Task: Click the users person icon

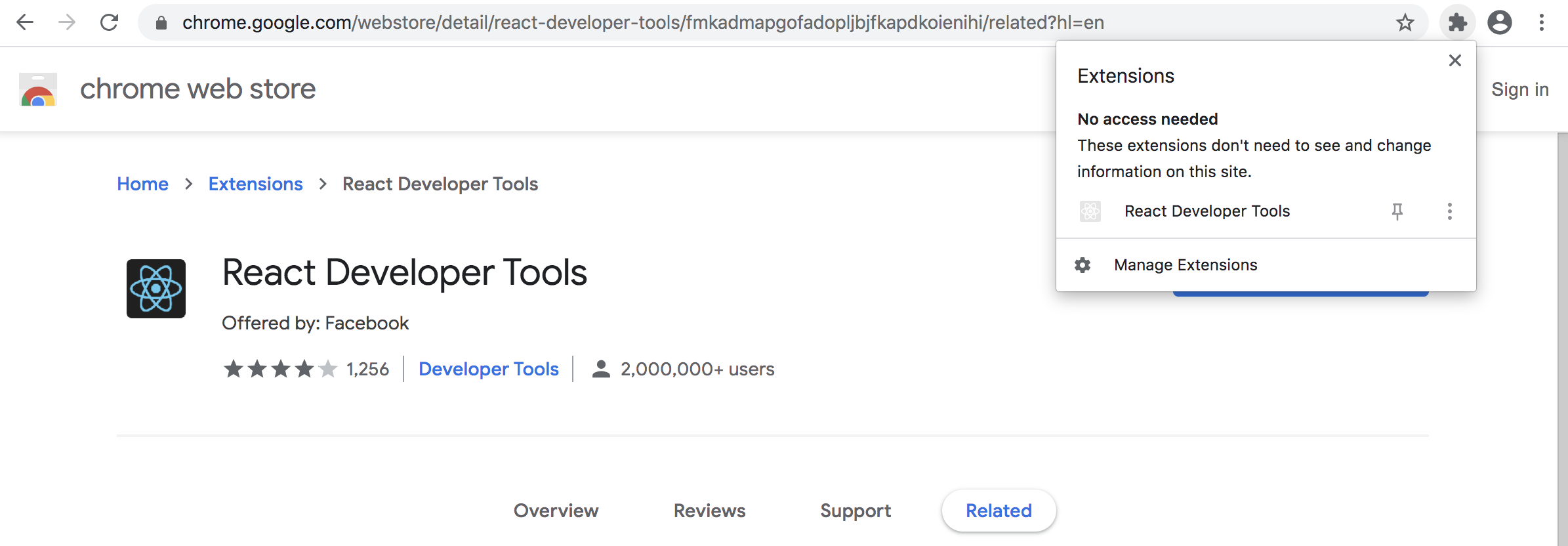Action: click(601, 369)
